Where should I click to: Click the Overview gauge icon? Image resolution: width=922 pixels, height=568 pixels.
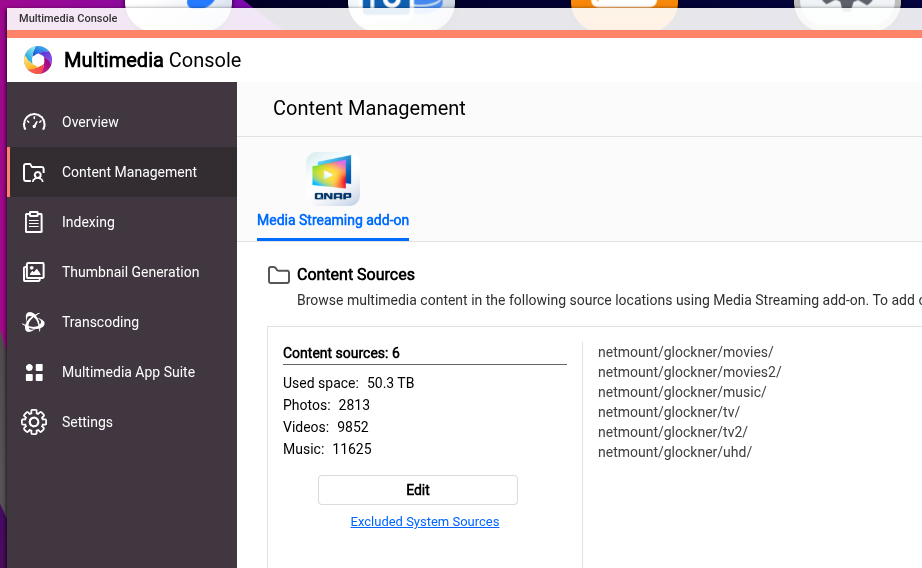[x=34, y=122]
